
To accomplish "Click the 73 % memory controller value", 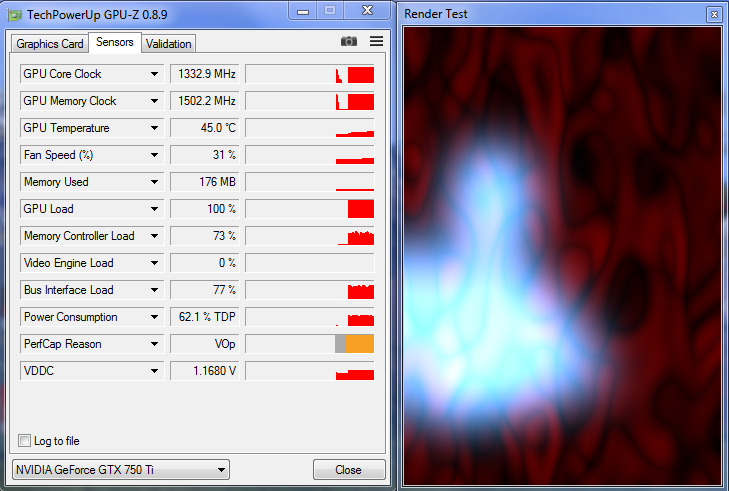I will click(205, 236).
